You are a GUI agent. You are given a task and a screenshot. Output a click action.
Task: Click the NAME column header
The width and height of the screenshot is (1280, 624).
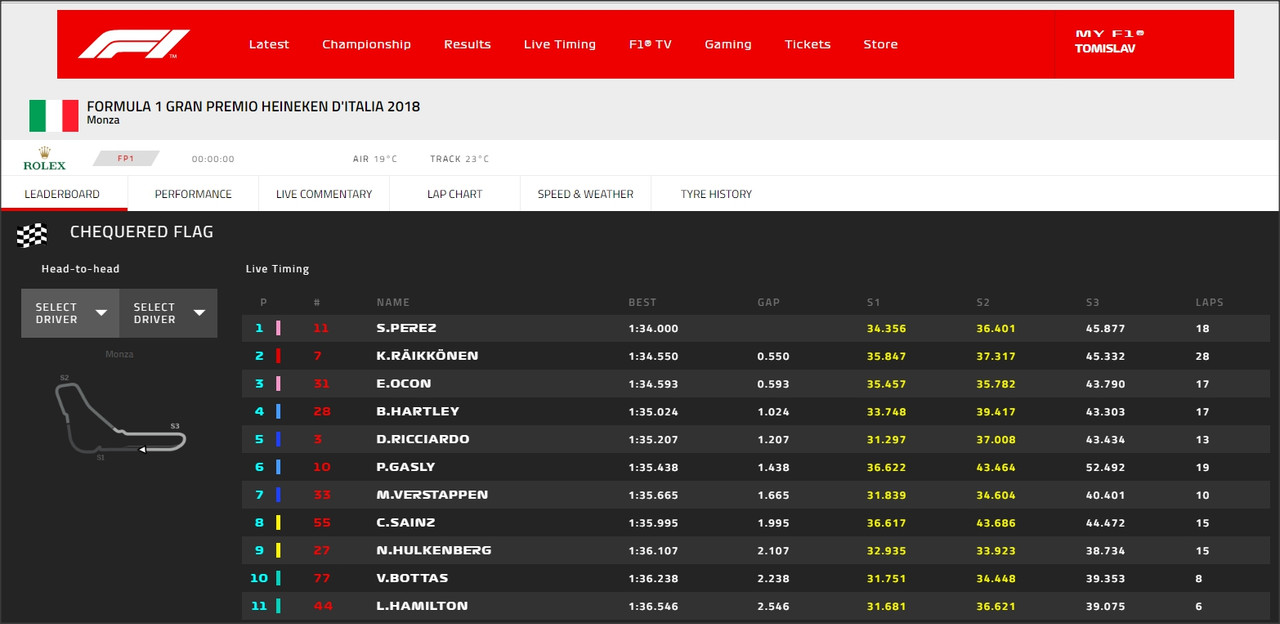pos(393,302)
